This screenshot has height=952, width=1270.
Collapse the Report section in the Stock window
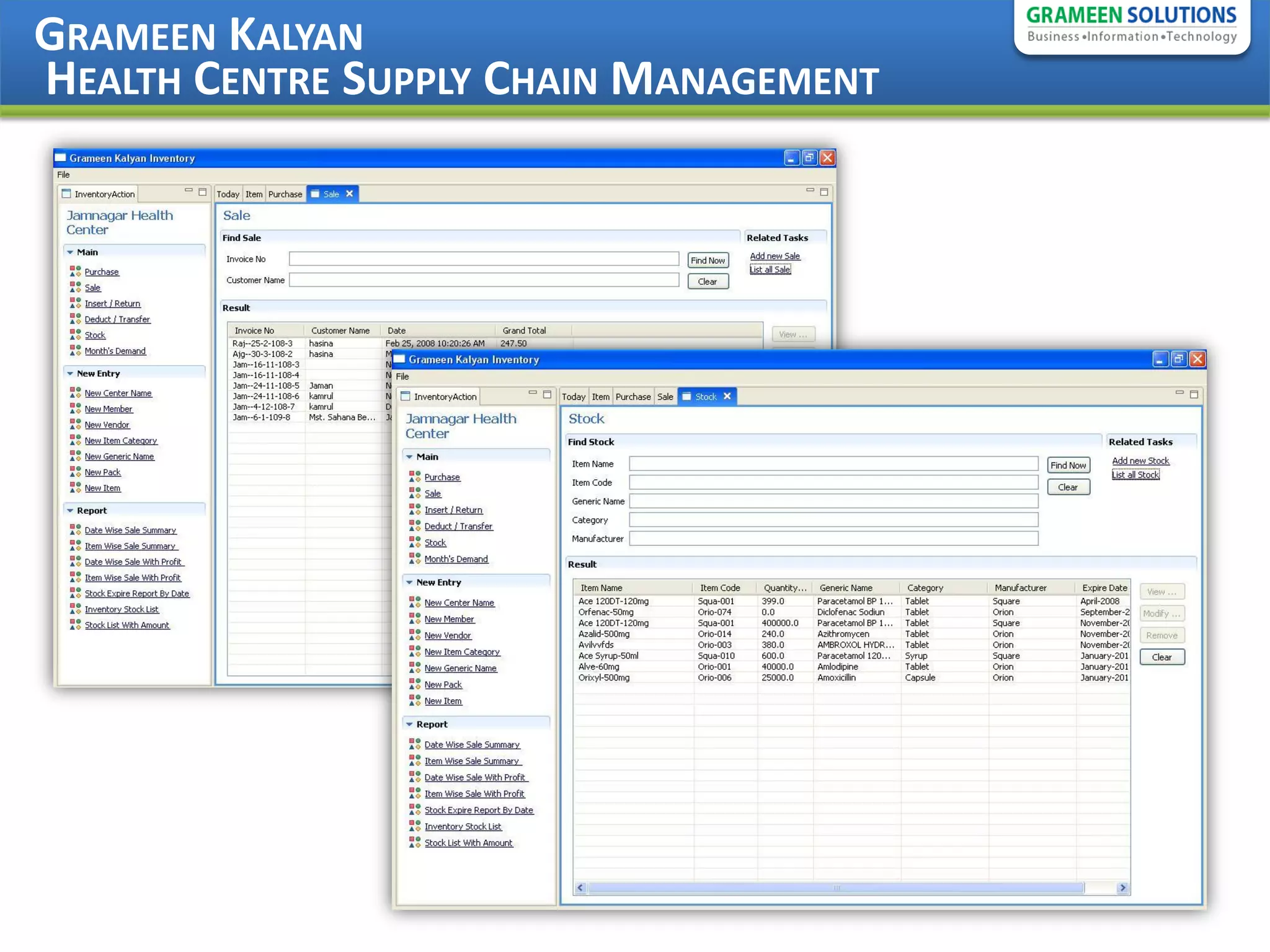tap(409, 724)
